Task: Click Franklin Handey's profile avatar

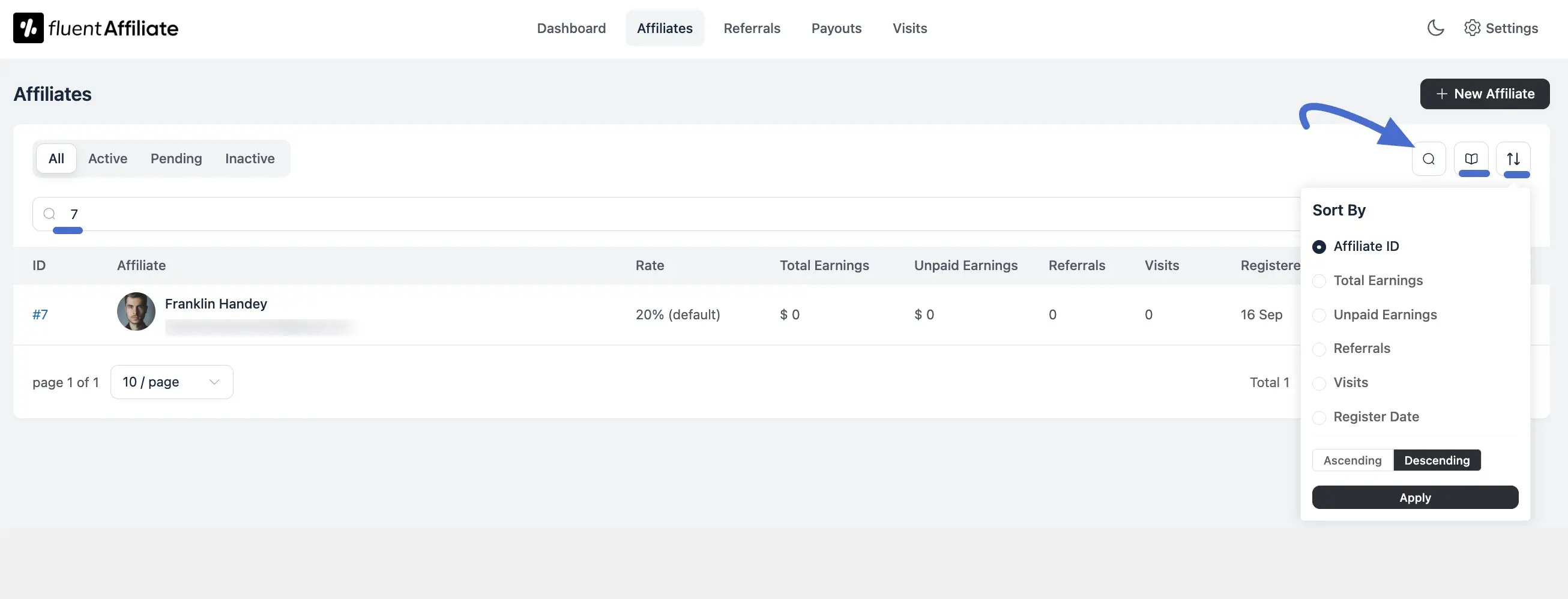Action: click(x=136, y=312)
